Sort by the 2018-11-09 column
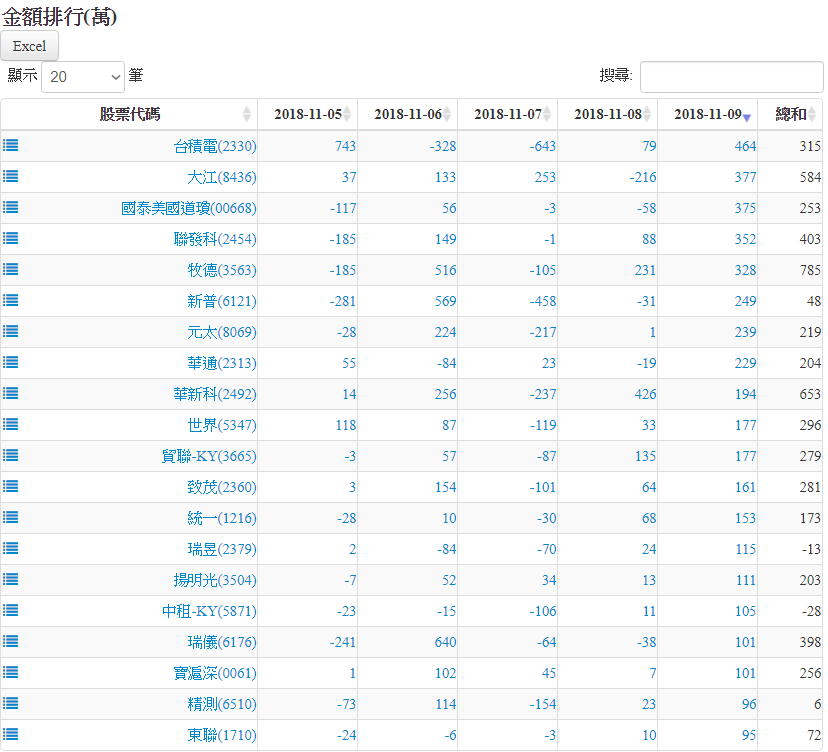This screenshot has height=752, width=828. (707, 114)
